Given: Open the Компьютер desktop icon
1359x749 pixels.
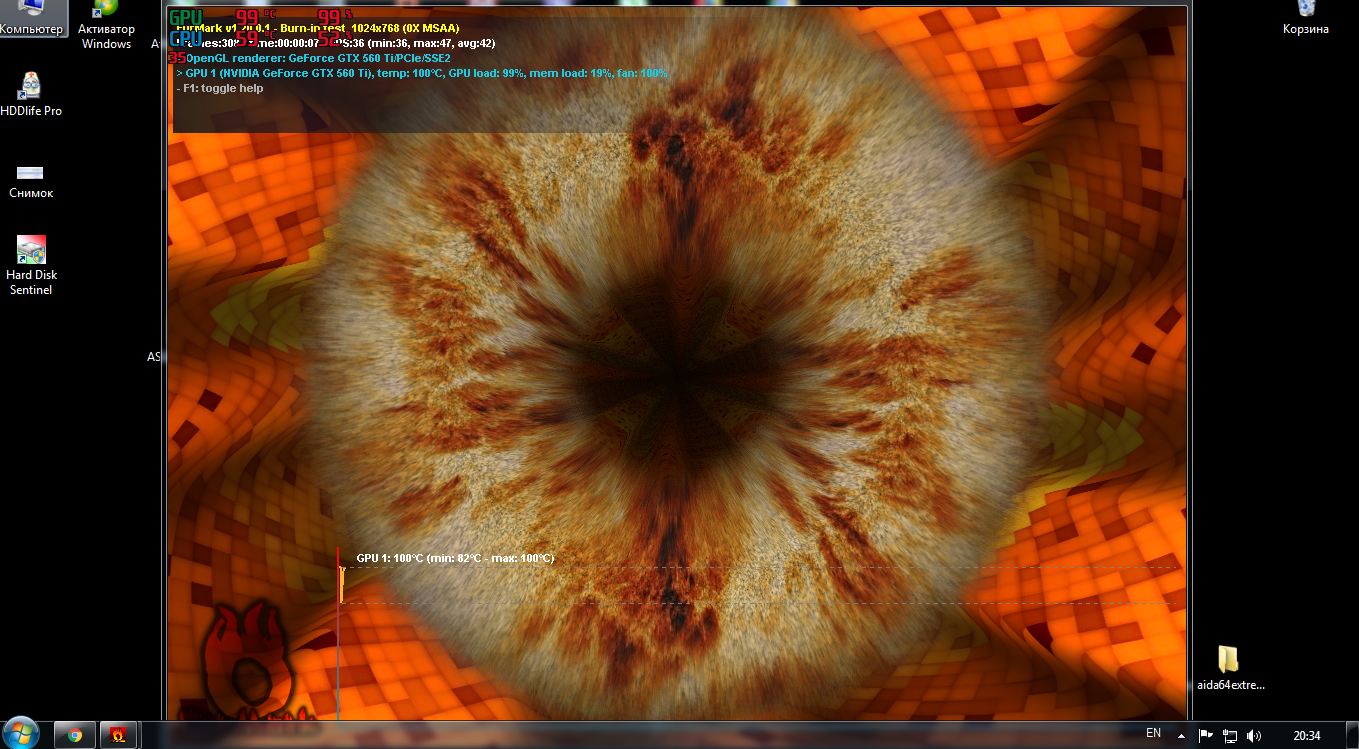Looking at the screenshot, I should pos(31,18).
